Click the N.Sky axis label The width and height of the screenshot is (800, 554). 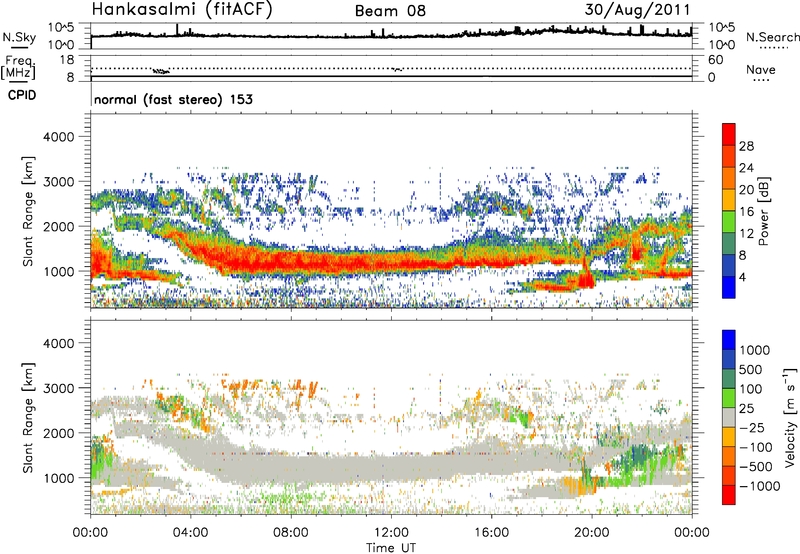coord(19,37)
